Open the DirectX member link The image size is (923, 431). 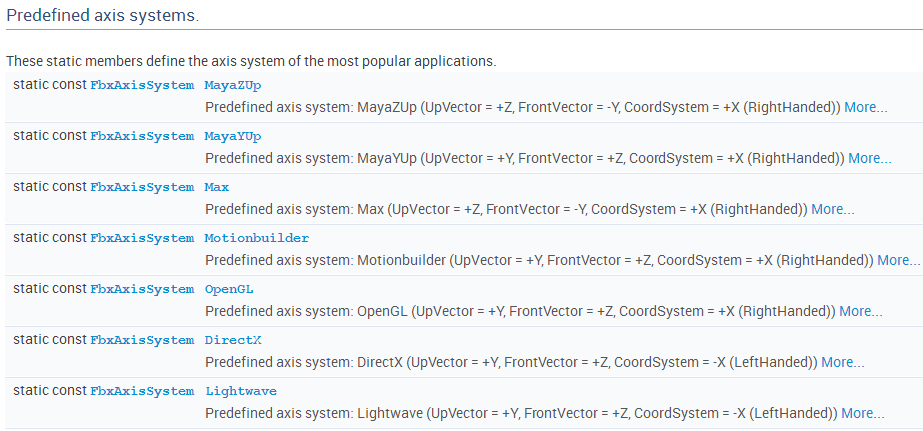click(x=233, y=340)
